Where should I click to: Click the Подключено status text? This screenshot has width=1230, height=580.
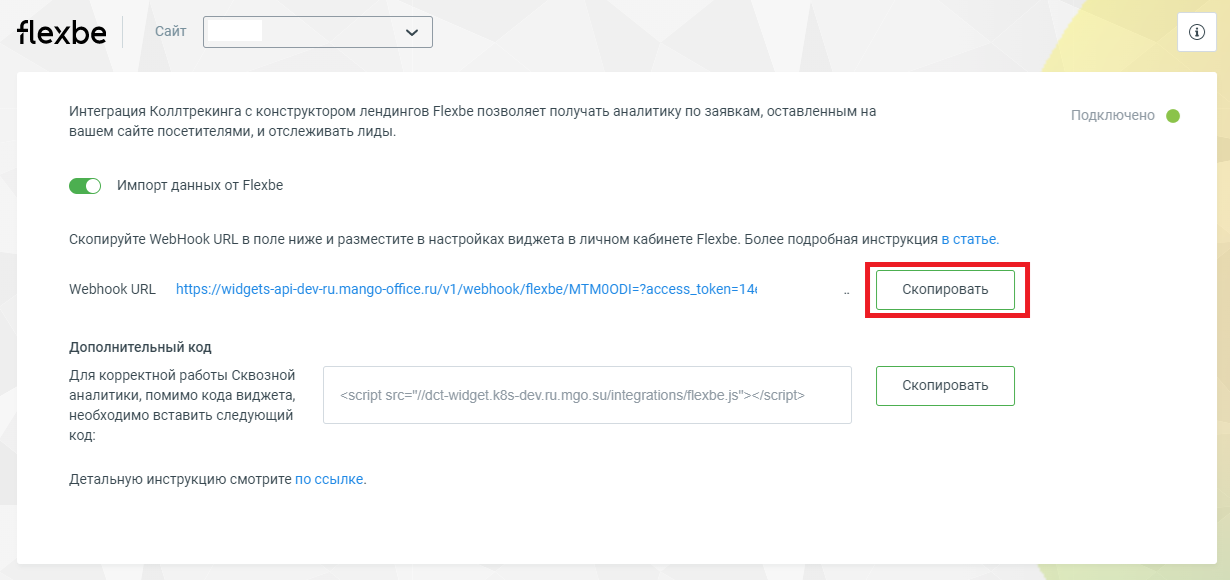[x=1113, y=116]
